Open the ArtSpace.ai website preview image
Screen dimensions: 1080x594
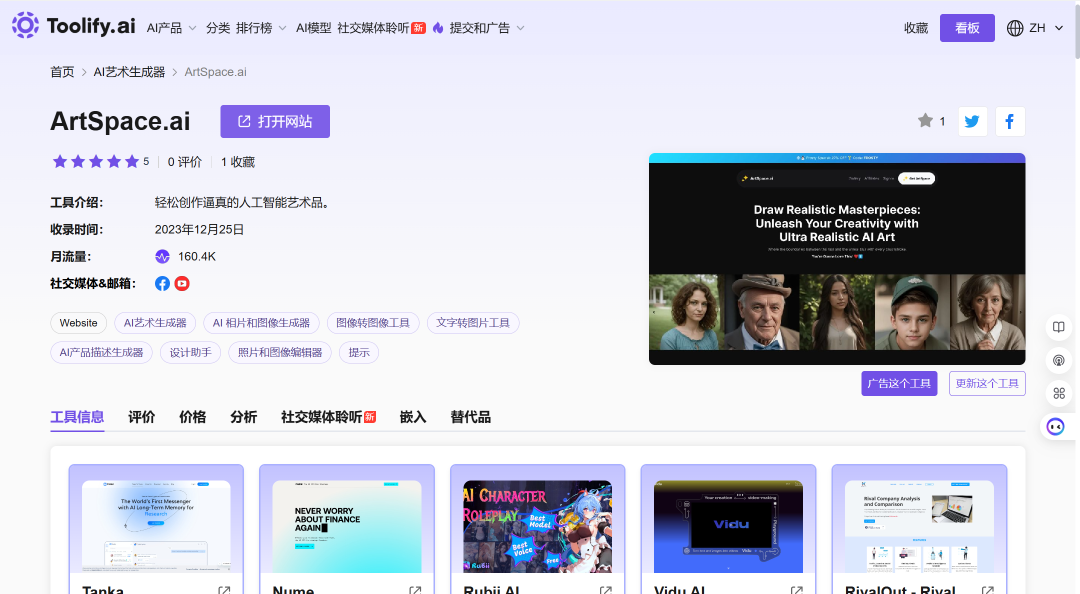837,259
